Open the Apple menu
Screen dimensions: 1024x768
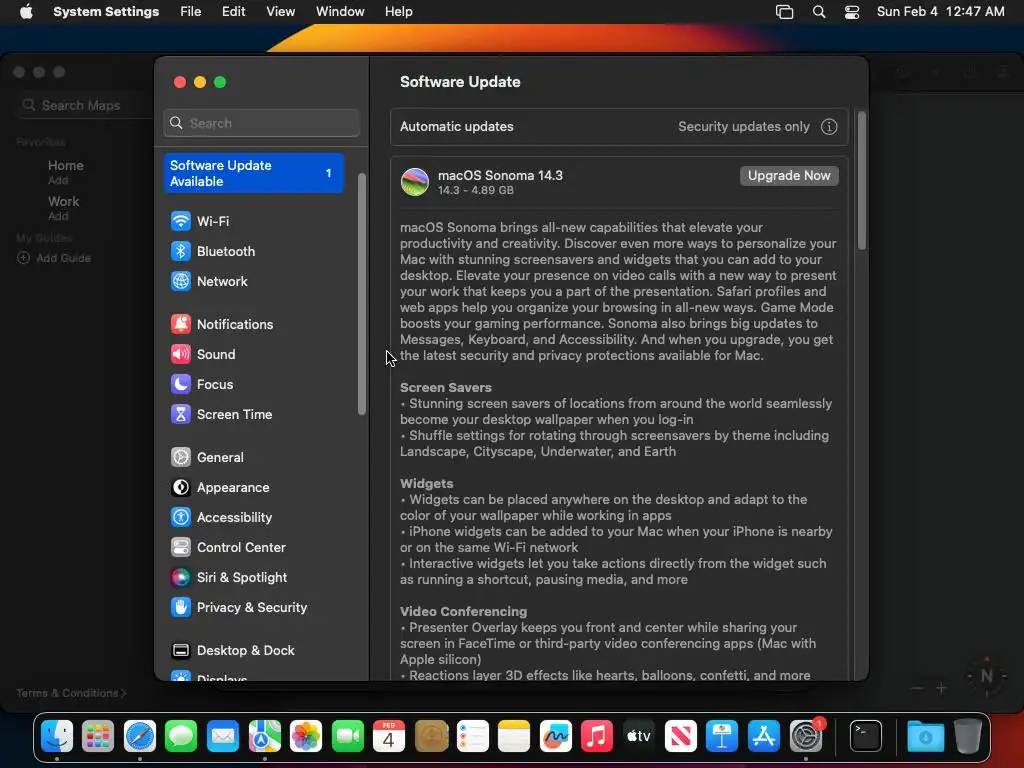click(26, 12)
